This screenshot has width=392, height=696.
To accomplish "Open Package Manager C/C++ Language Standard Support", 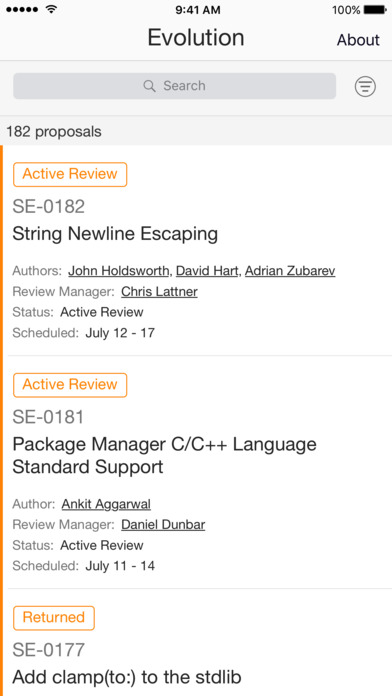I will pos(164,456).
